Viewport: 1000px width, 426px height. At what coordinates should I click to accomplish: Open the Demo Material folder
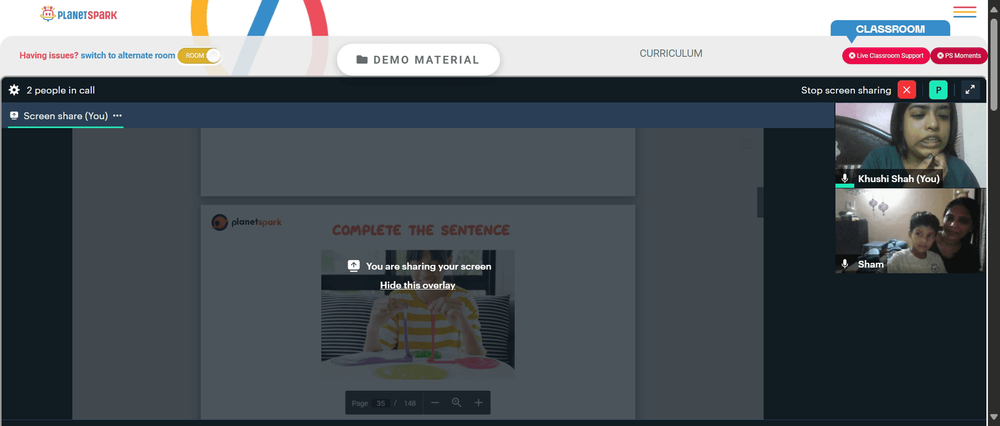[418, 60]
